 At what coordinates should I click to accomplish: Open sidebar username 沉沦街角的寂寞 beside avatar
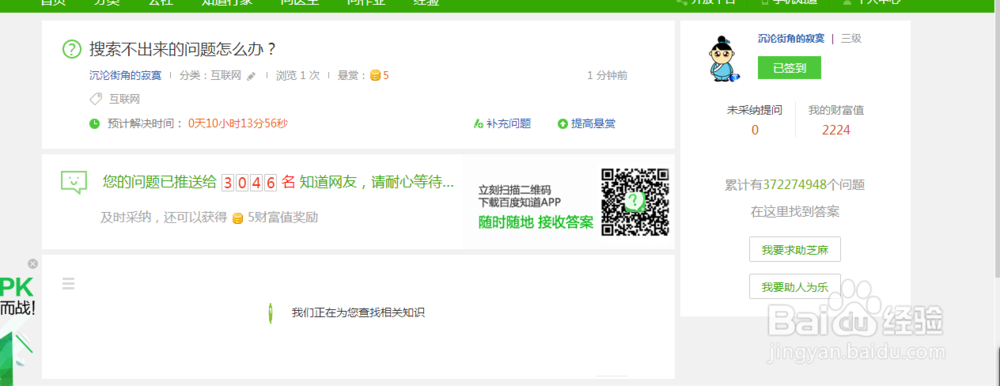click(x=791, y=38)
